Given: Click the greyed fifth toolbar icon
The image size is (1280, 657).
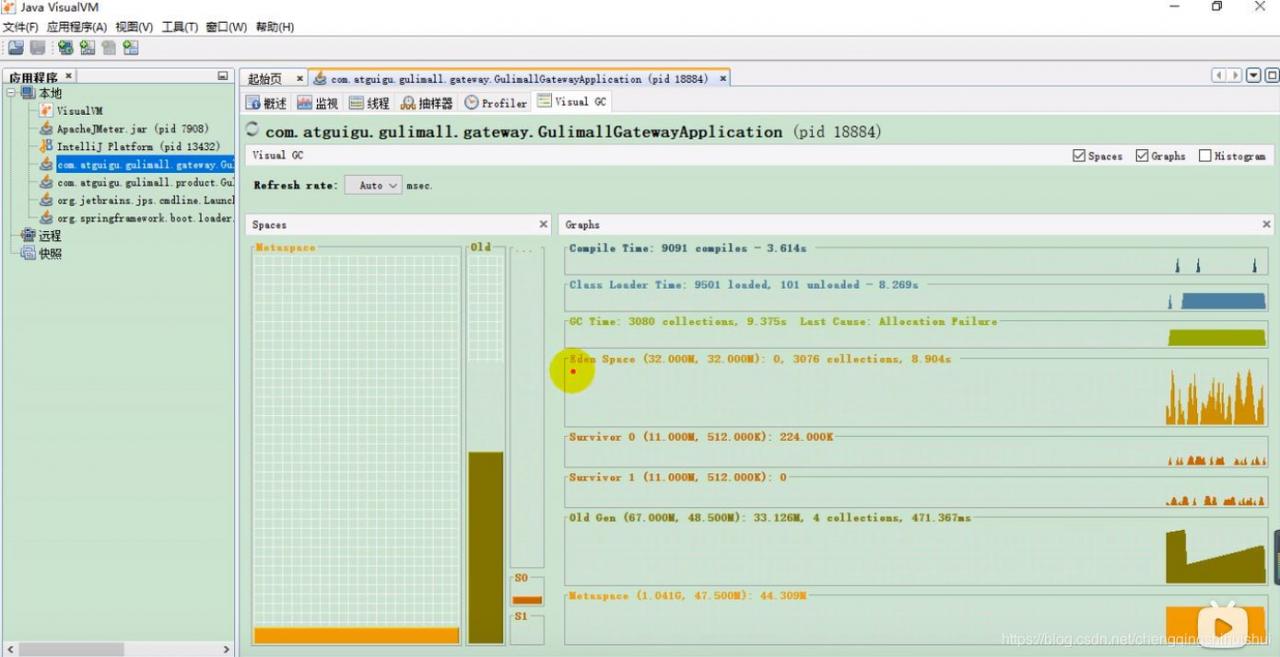Looking at the screenshot, I should 108,47.
